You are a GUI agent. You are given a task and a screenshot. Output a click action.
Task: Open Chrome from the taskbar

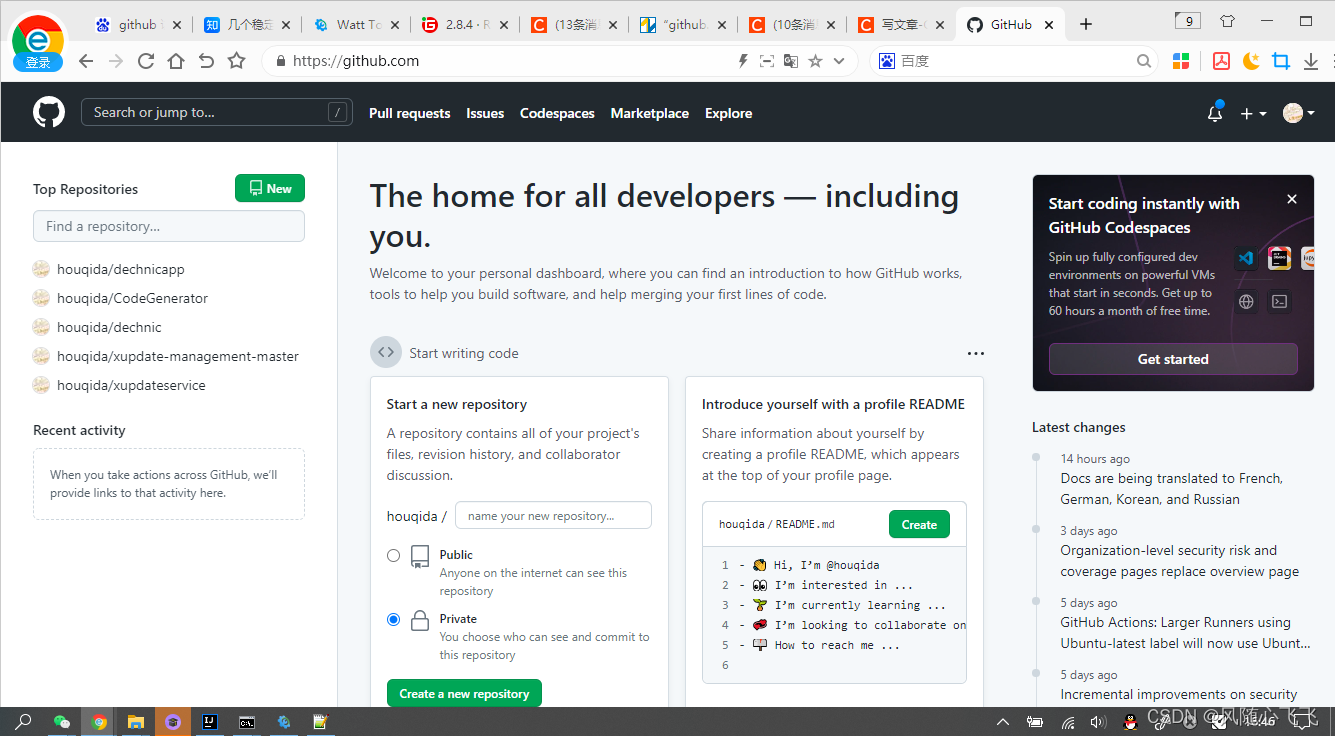[99, 721]
